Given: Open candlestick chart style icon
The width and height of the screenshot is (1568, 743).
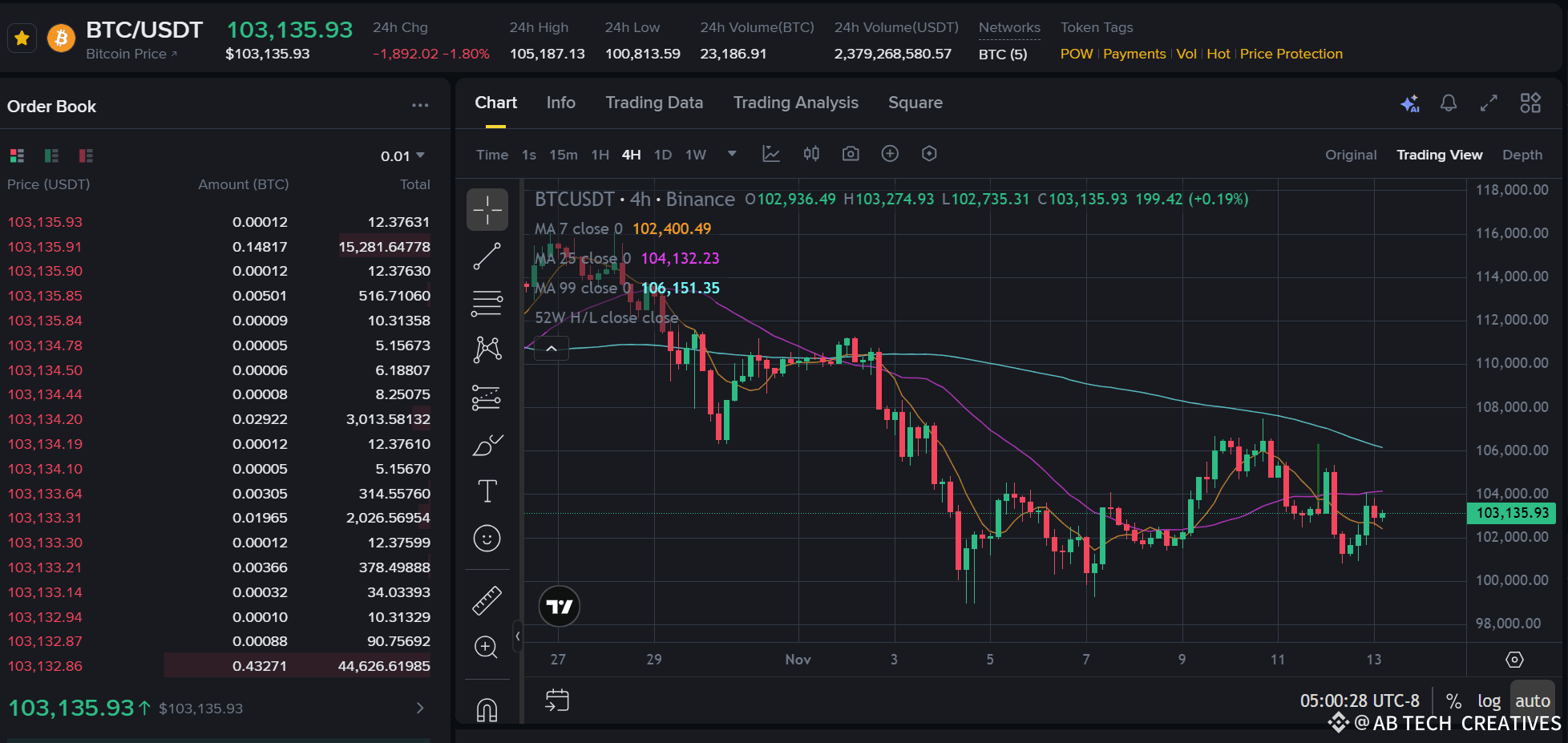Looking at the screenshot, I should coord(811,154).
